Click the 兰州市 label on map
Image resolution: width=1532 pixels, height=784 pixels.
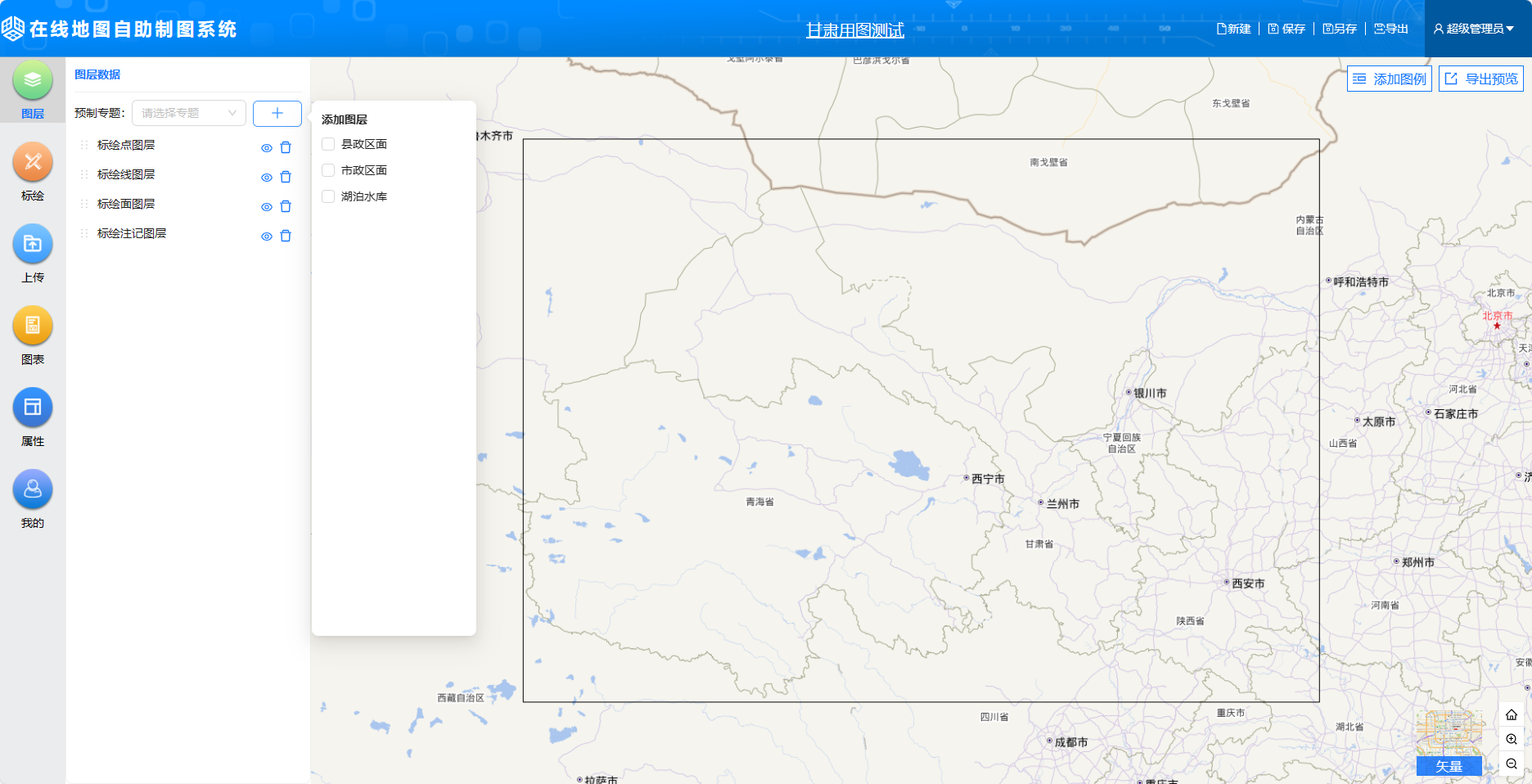coord(1062,504)
